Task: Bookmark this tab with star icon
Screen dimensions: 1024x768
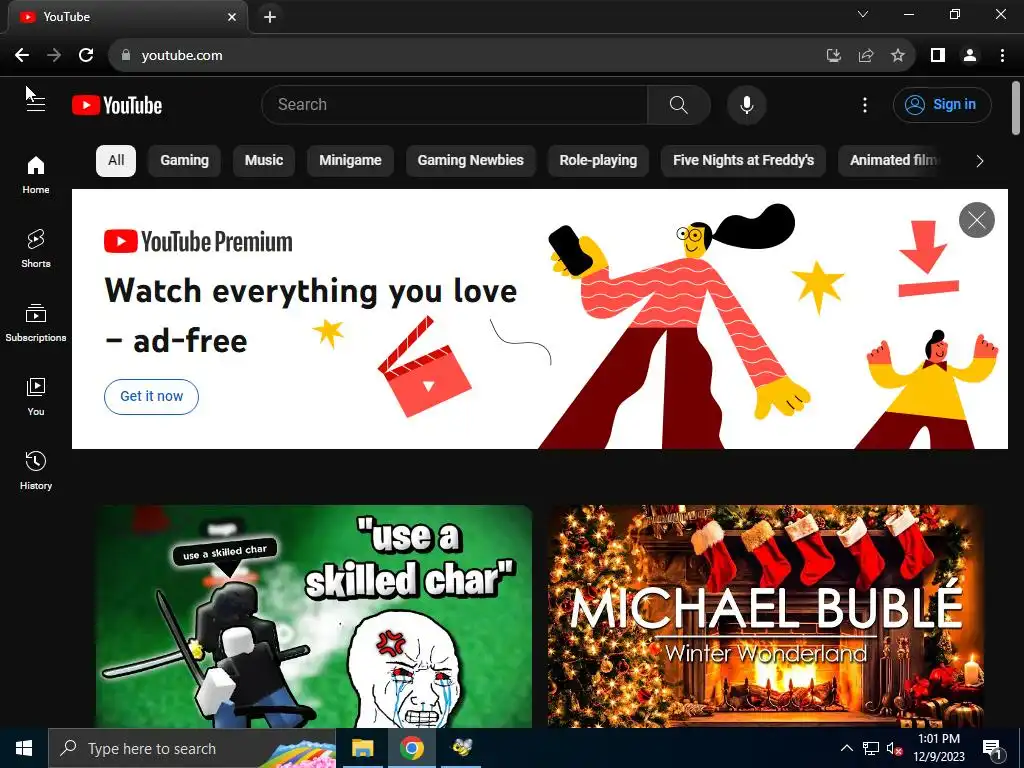Action: 898,56
